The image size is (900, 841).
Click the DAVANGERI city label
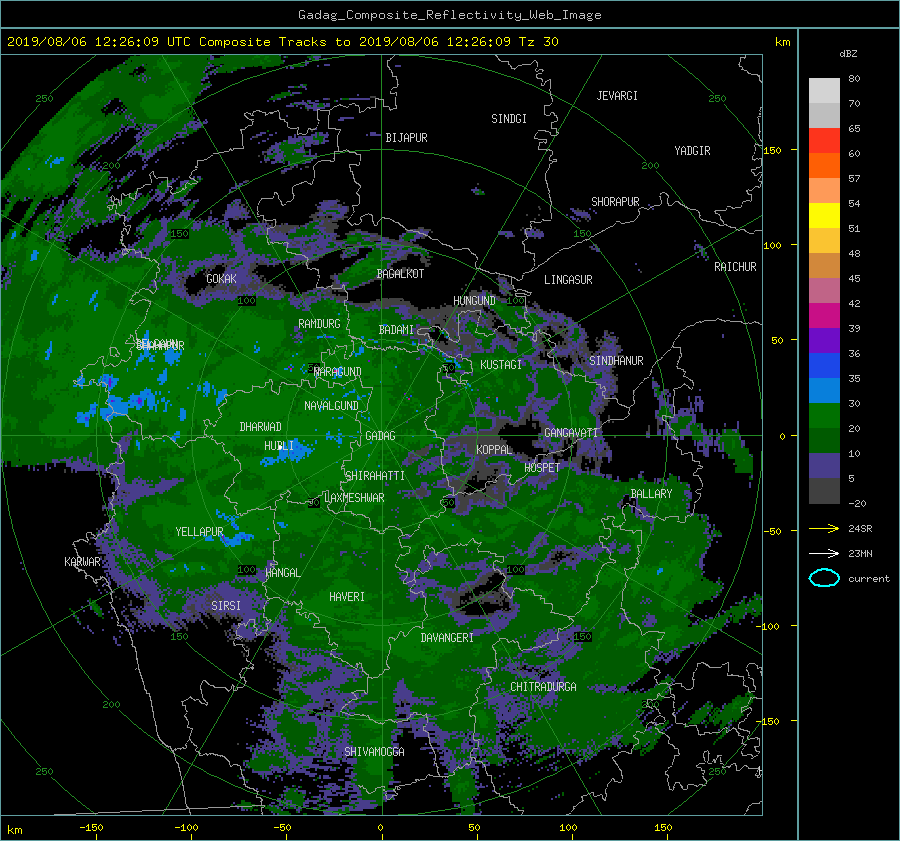(x=447, y=638)
